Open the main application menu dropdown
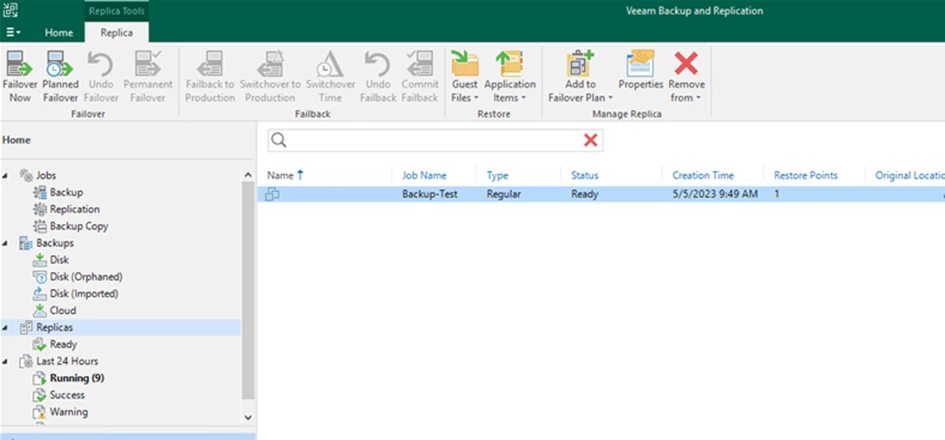This screenshot has width=945, height=440. coord(13,32)
